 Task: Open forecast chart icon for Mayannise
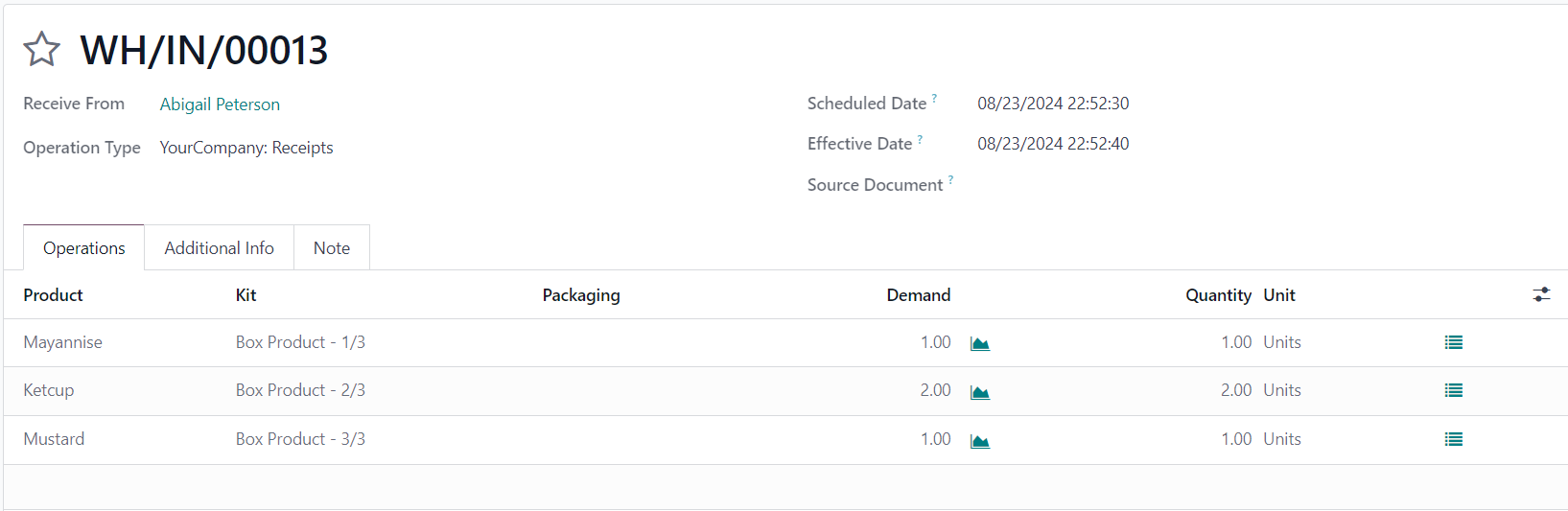[979, 343]
